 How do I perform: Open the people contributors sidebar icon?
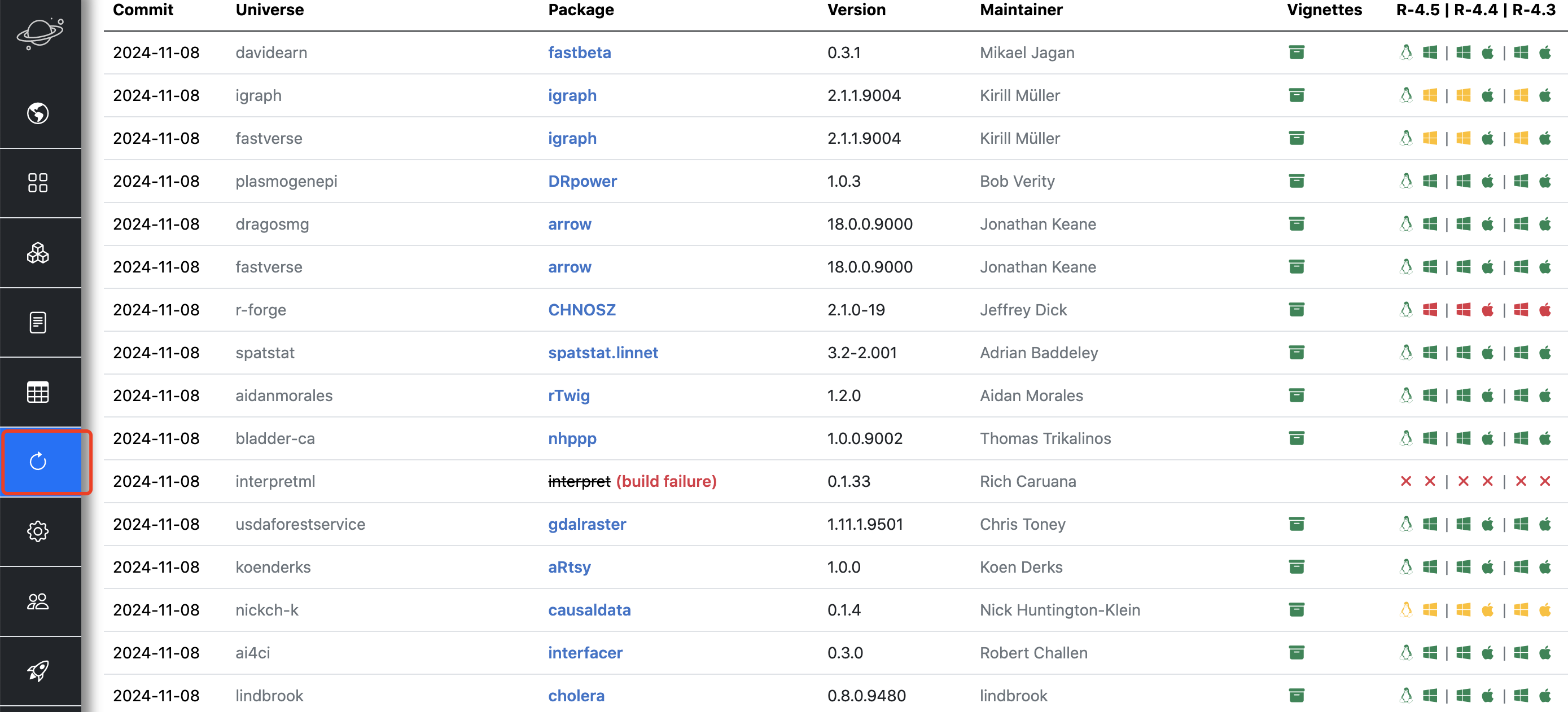coord(38,601)
